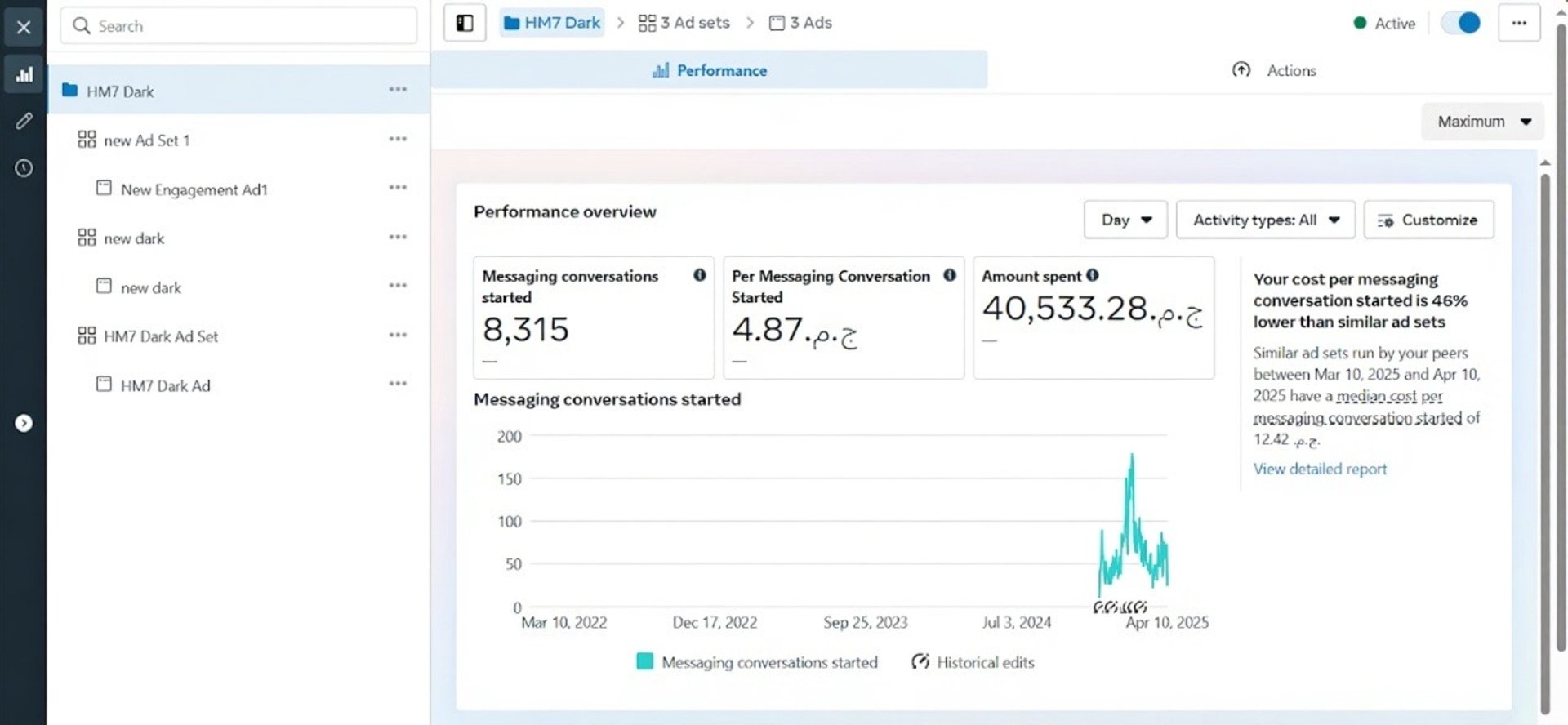Expand the left rail with the arrow circle
This screenshot has height=725, width=1568.
(x=24, y=423)
